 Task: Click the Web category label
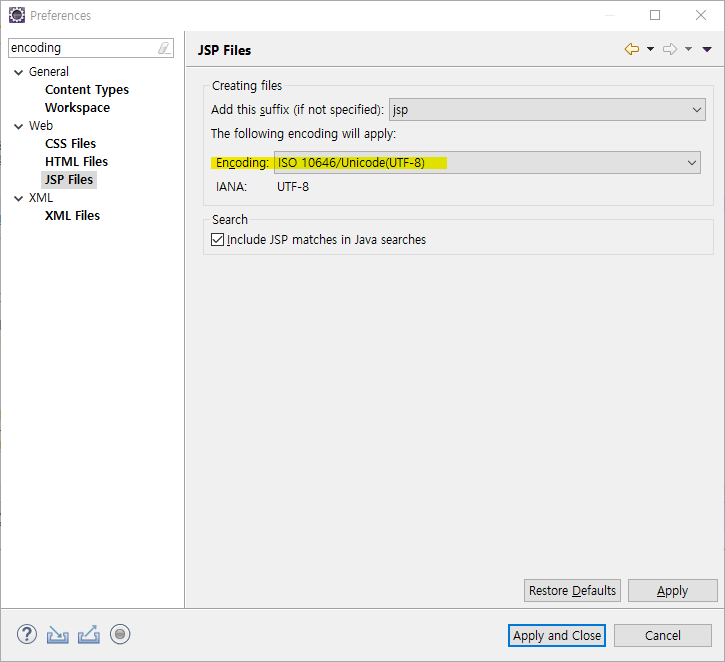coord(41,126)
